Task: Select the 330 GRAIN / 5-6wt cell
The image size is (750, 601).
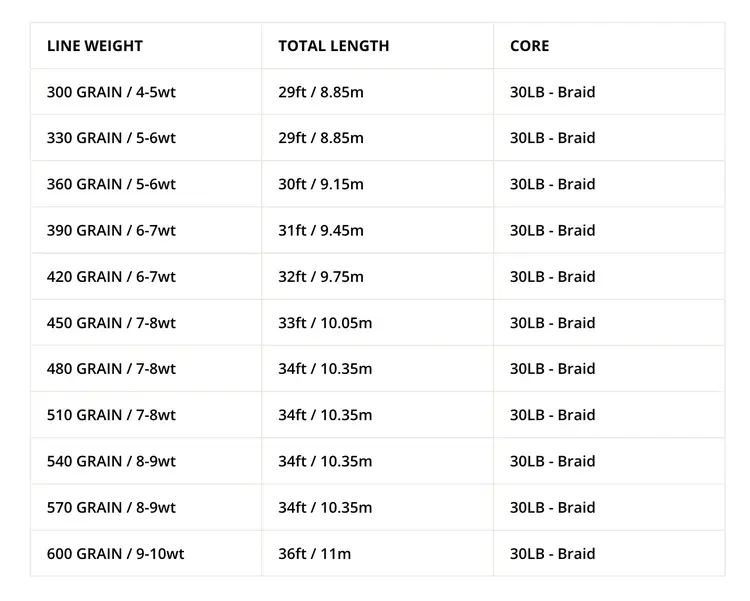Action: pos(111,138)
